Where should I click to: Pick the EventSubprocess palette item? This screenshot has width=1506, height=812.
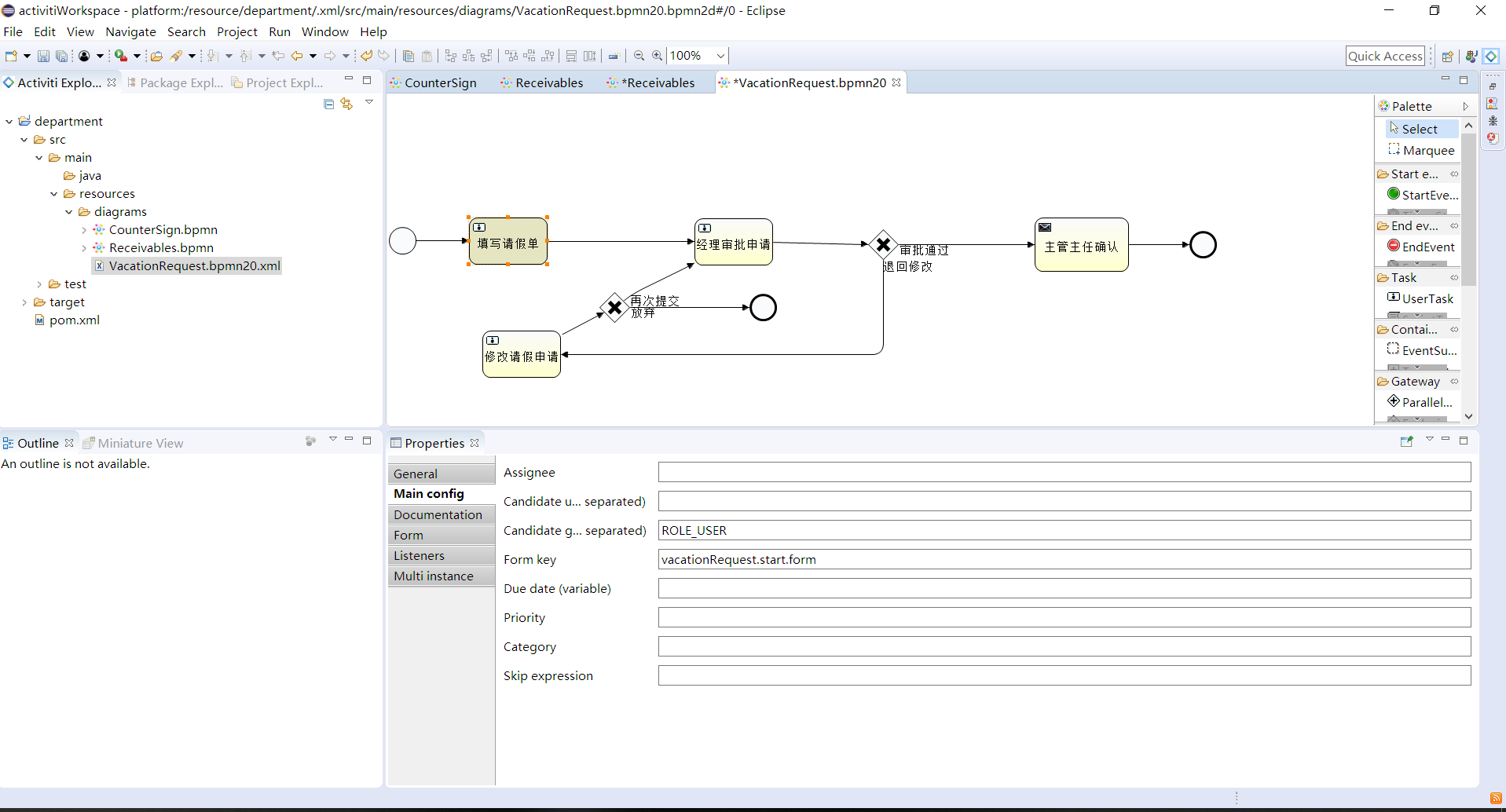click(x=1422, y=350)
